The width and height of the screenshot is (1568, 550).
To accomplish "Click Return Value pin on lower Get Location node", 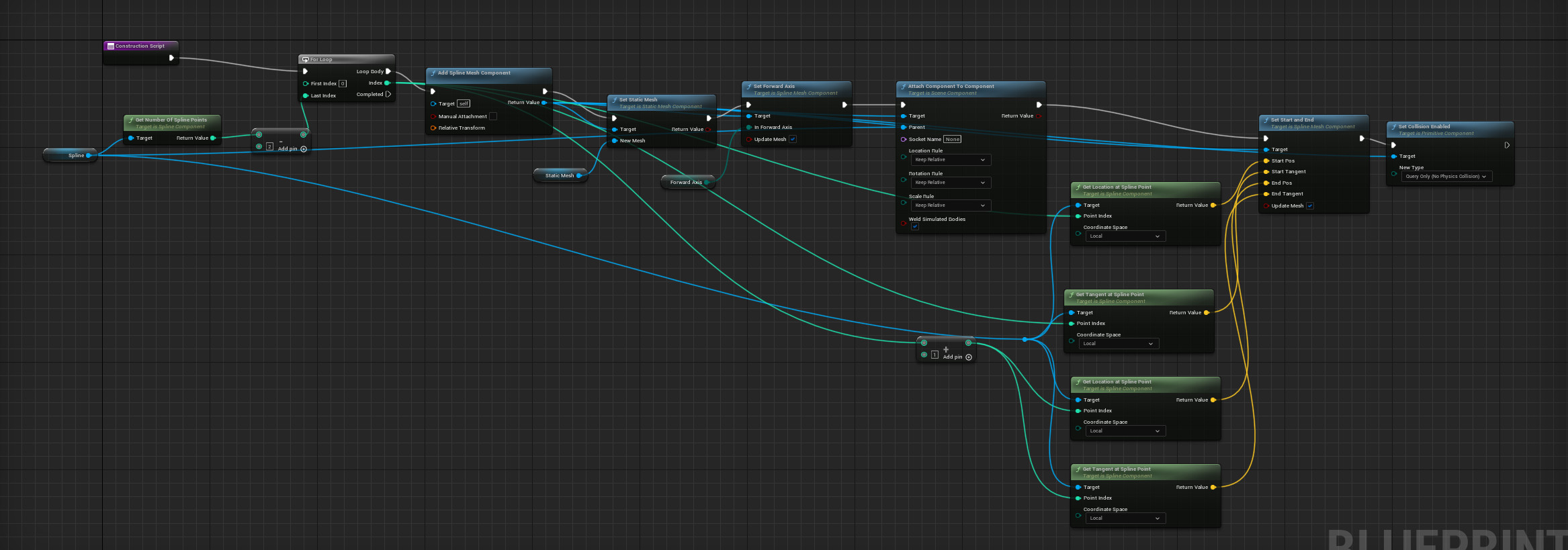I will pos(1213,400).
